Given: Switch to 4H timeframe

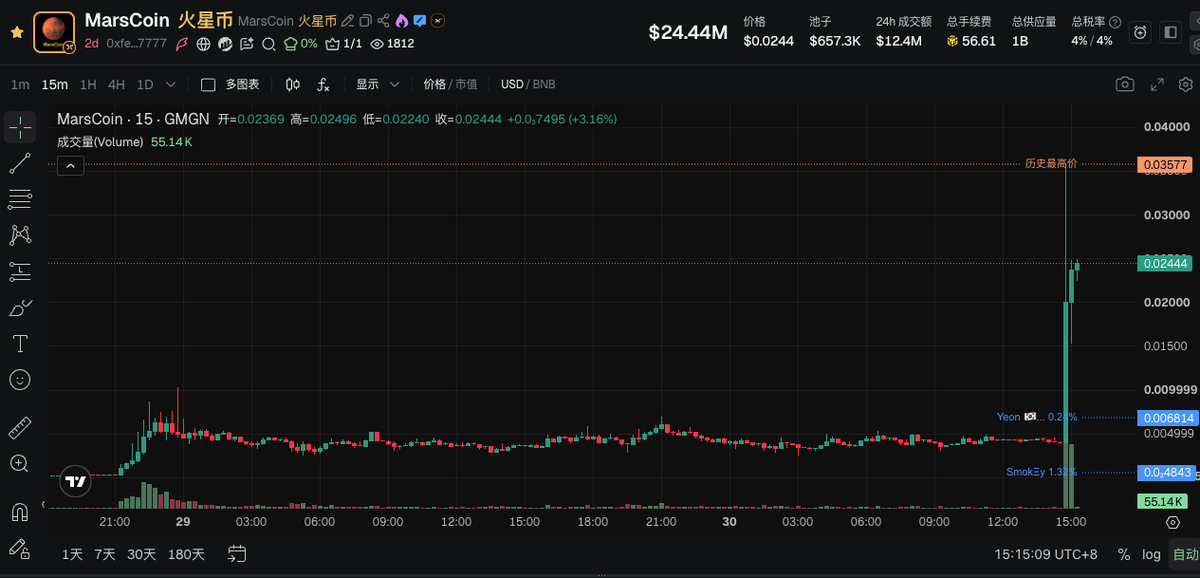Looking at the screenshot, I should coord(117,84).
